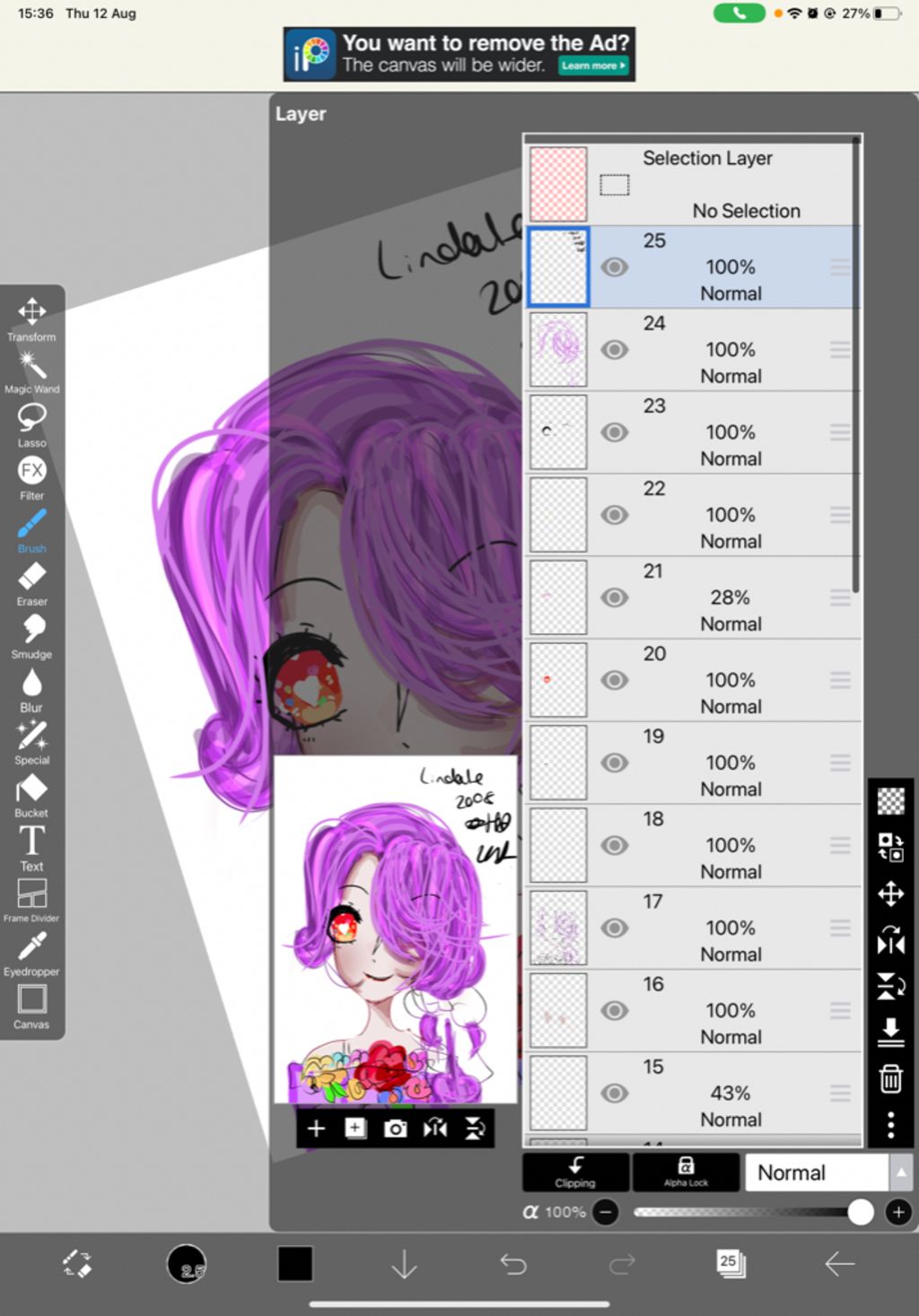Hide layer 21 using its eye icon

coord(614,597)
